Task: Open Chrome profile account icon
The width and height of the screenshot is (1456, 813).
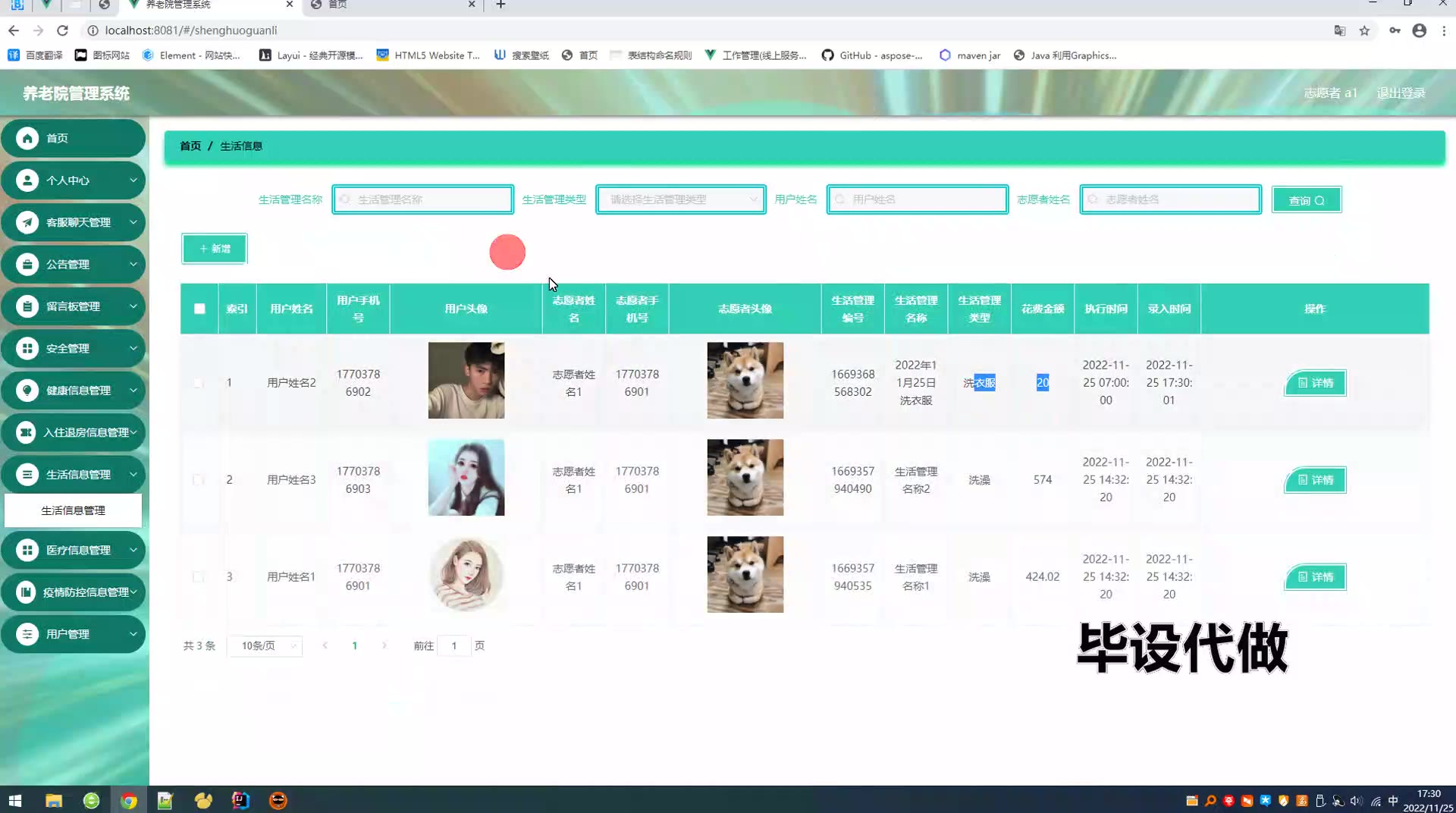Action: [x=1420, y=30]
